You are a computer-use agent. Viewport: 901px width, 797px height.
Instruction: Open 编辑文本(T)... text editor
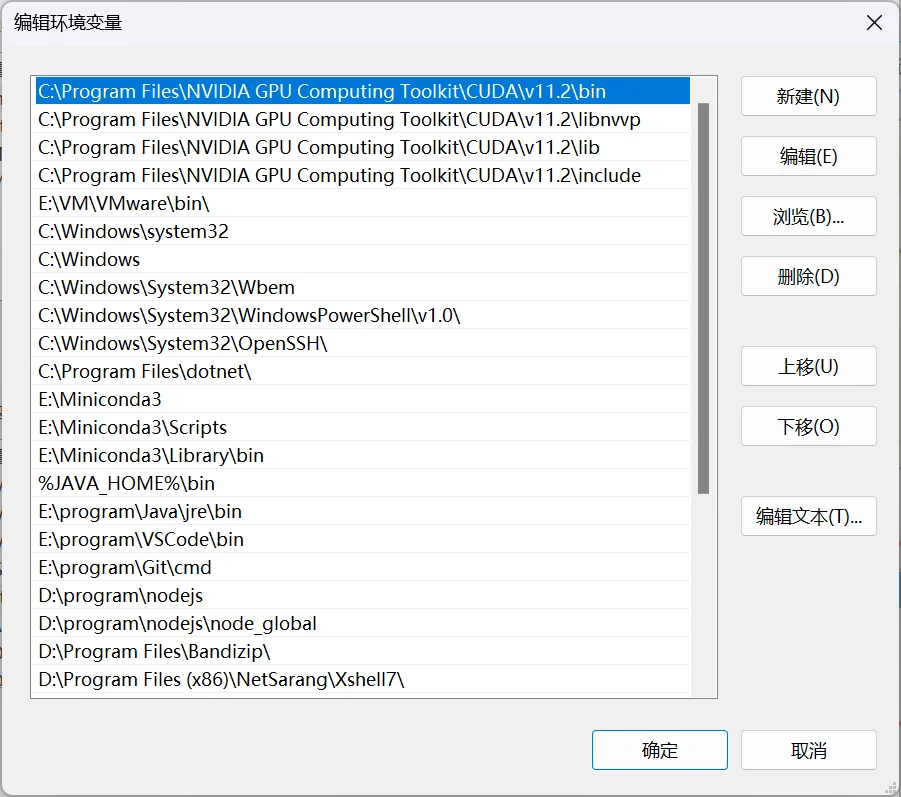(x=808, y=517)
